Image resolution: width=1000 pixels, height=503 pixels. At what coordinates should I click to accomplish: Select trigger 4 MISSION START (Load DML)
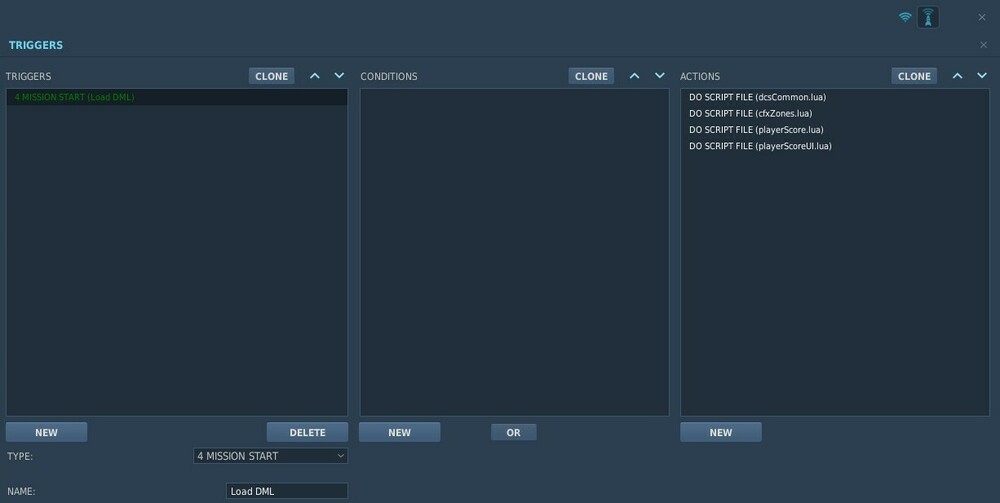click(177, 97)
